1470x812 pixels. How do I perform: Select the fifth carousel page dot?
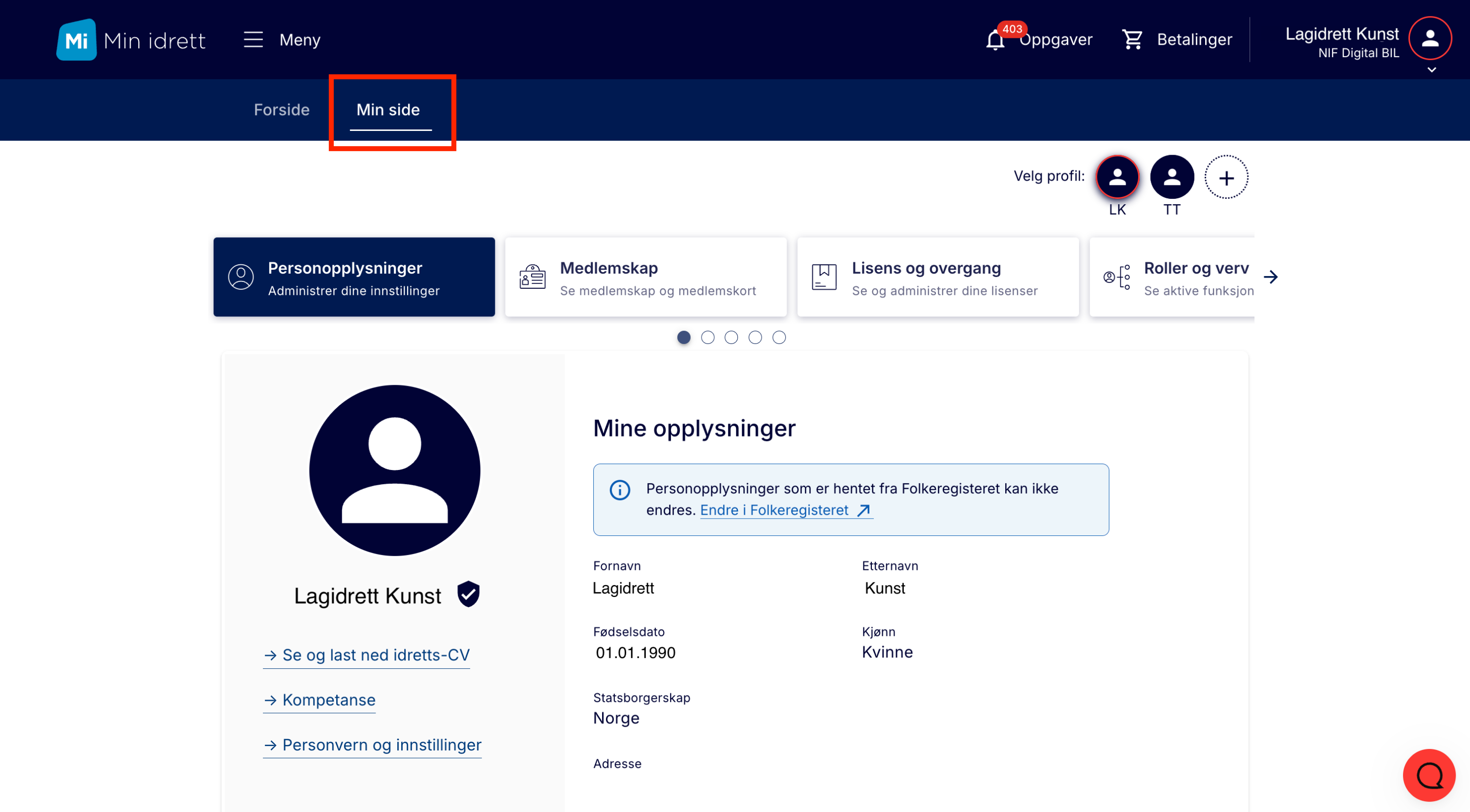[779, 337]
